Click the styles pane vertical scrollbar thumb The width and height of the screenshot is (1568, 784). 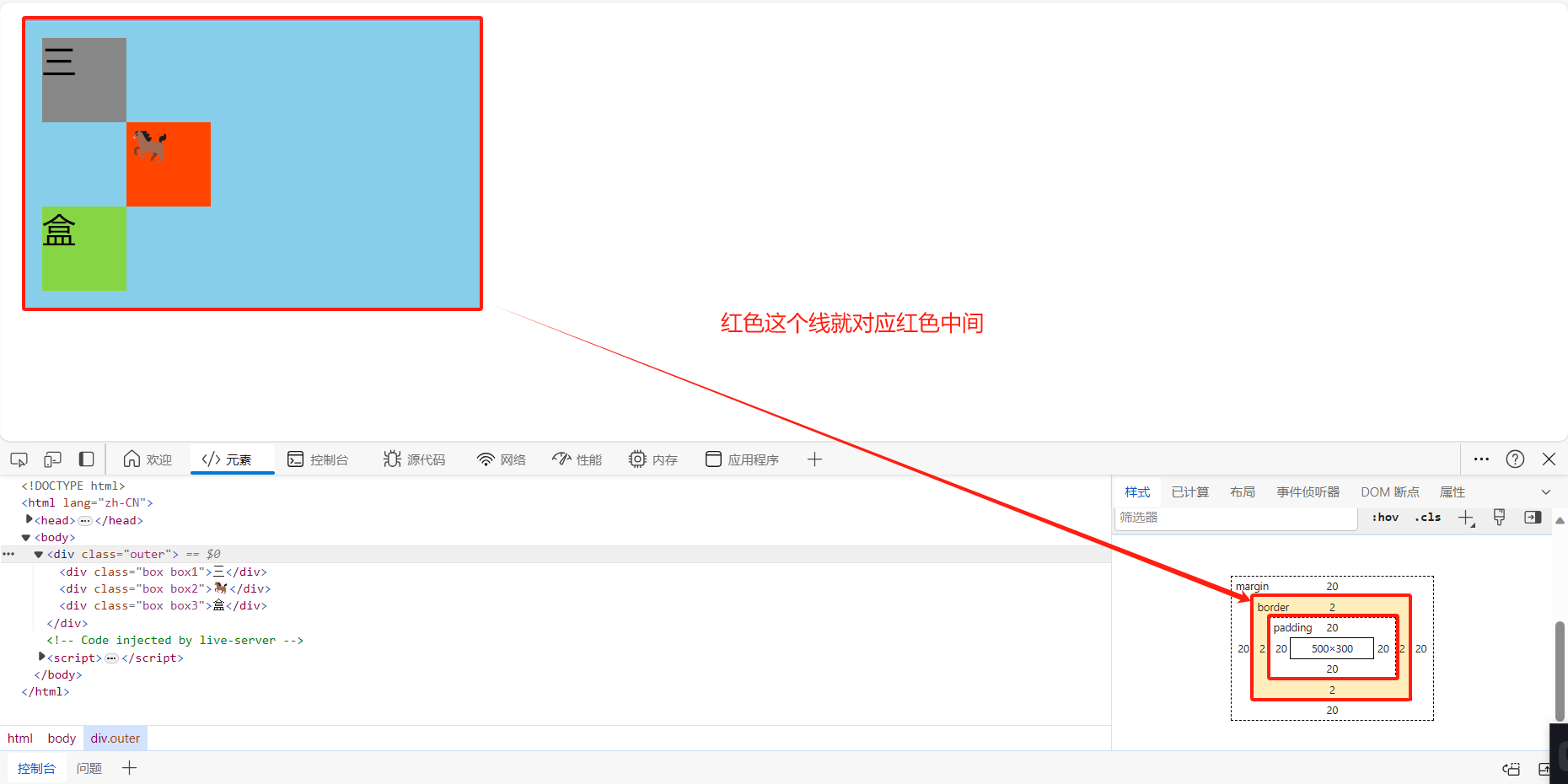(1560, 671)
